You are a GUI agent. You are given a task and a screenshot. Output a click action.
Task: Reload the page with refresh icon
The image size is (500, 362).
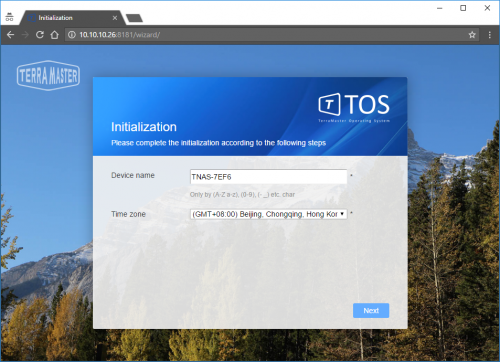tap(40, 35)
